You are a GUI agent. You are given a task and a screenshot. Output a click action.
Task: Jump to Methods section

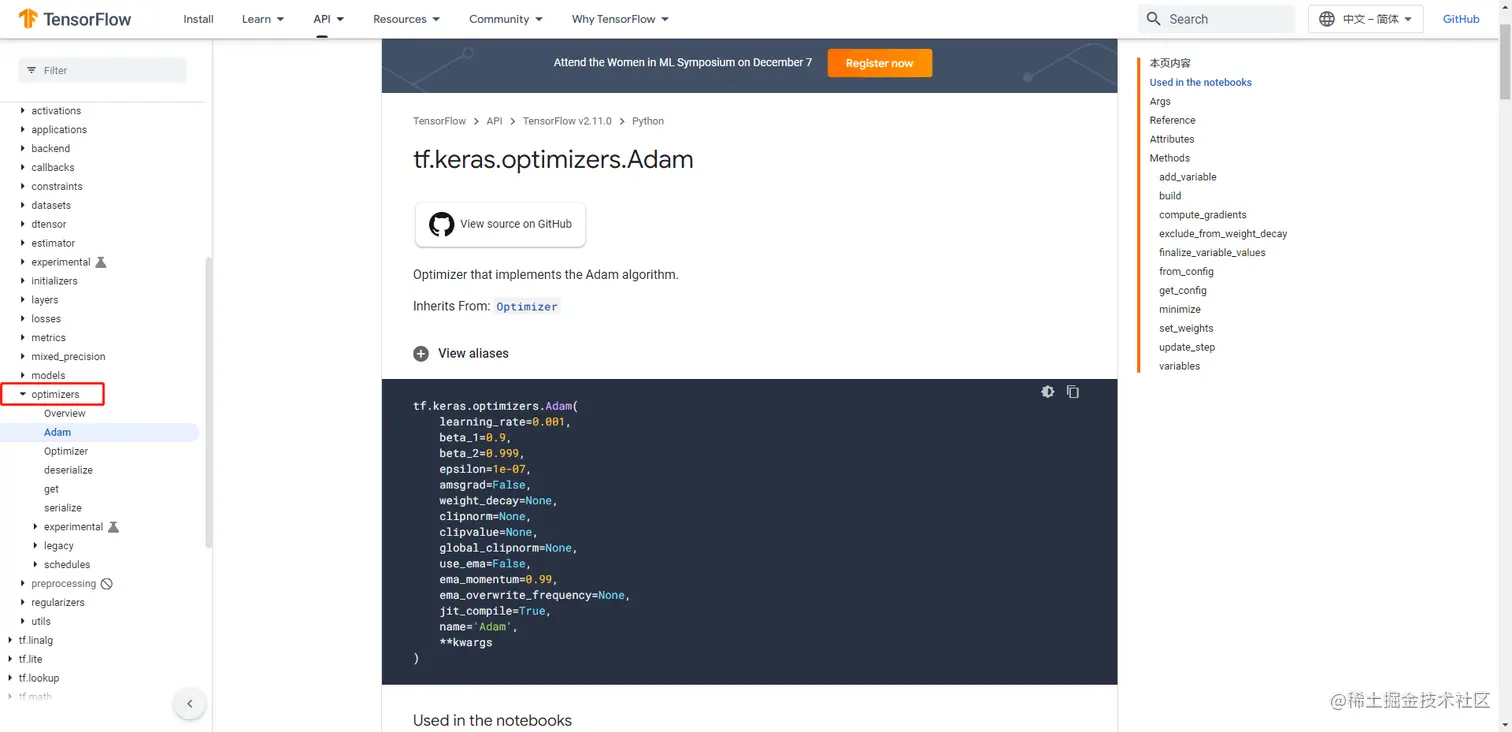click(x=1169, y=159)
